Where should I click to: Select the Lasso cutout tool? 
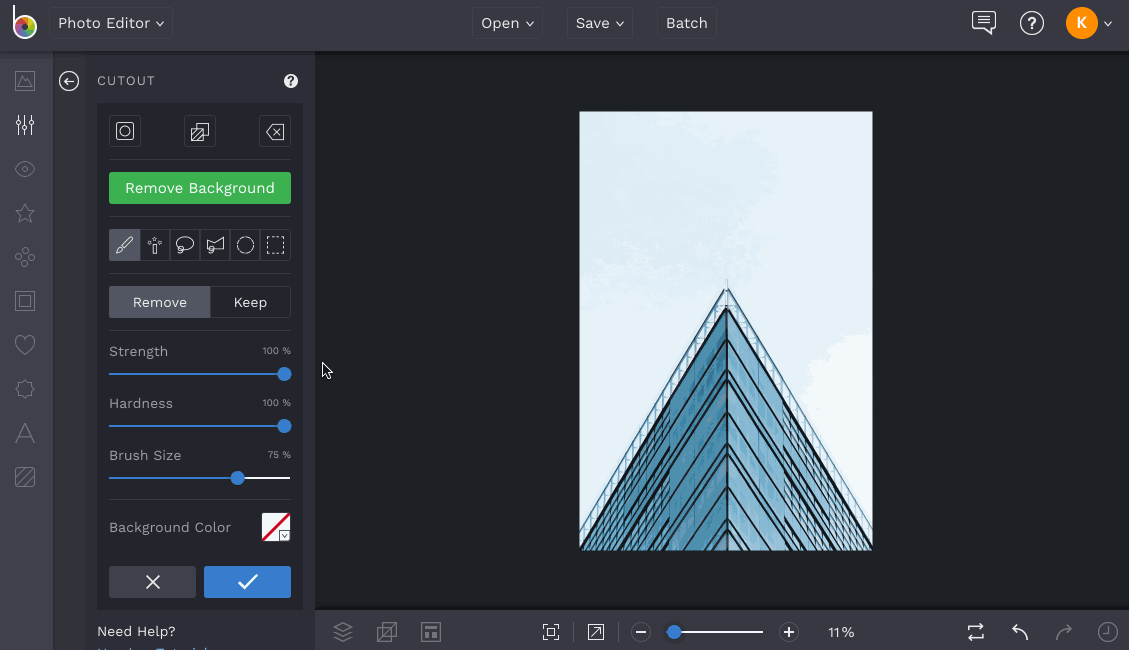coord(185,245)
